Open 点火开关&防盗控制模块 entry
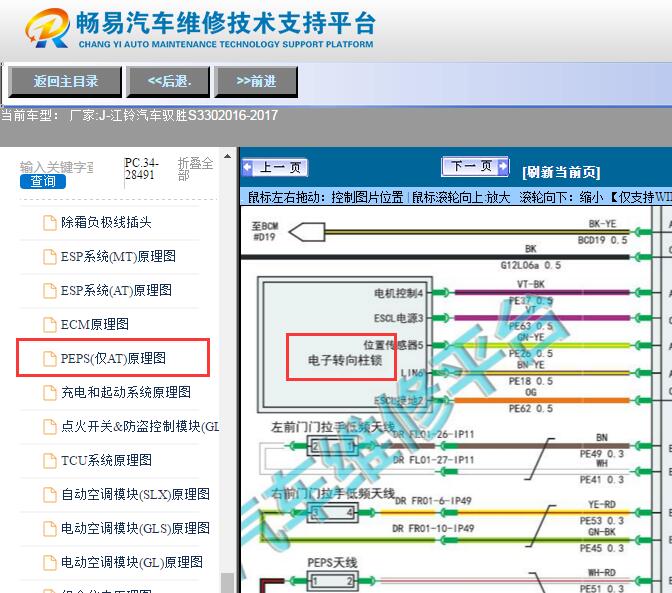Screen dimensions: 672x593 pyautogui.click(x=140, y=426)
